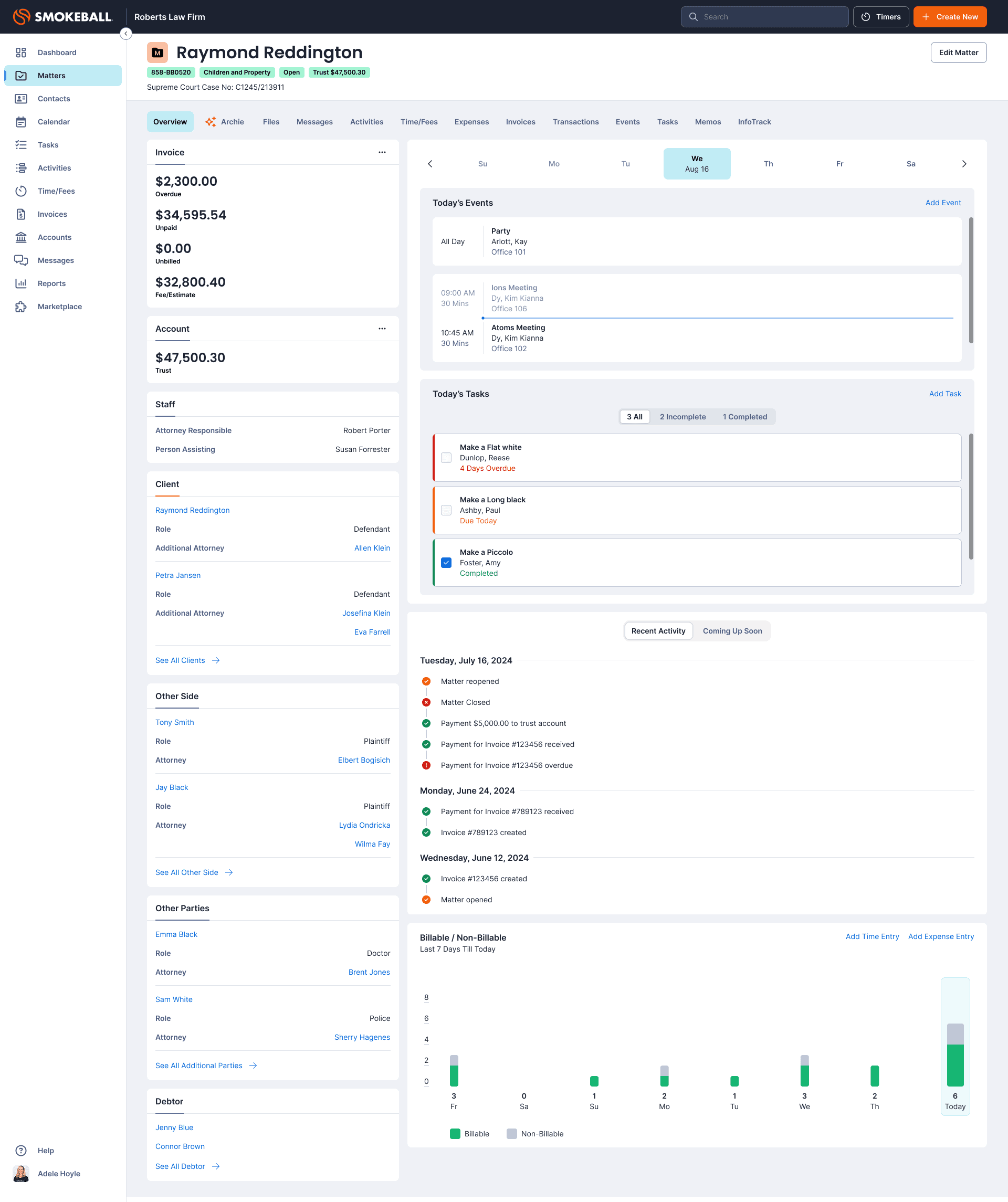Screen dimensions: 1008x1202
Task: Open the Marketplace puzzle icon
Action: 21,307
